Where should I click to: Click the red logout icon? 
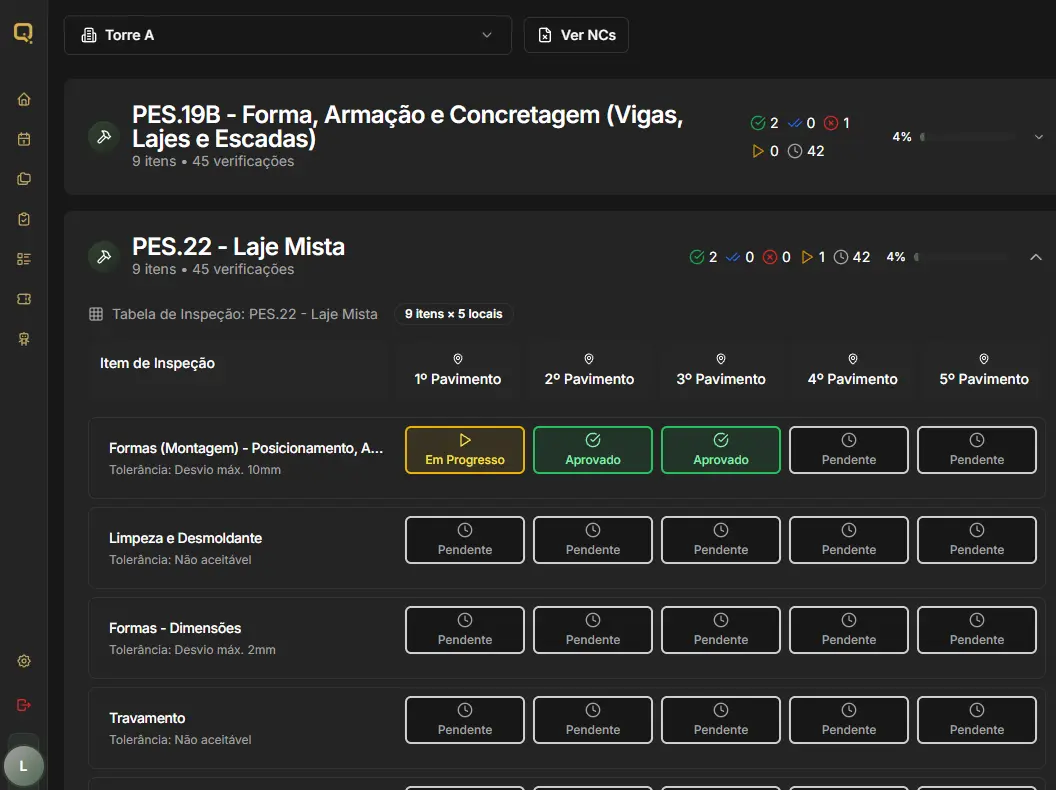point(24,705)
